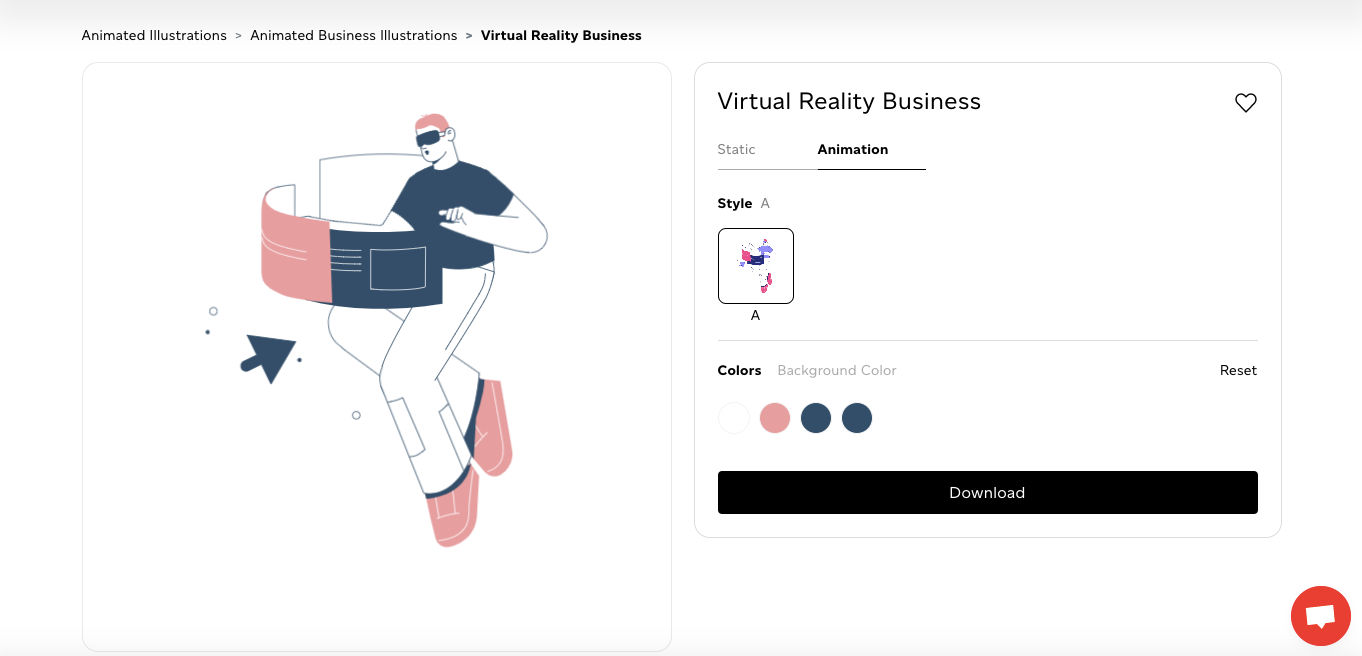Click the Style label text
1362x656 pixels.
click(734, 203)
